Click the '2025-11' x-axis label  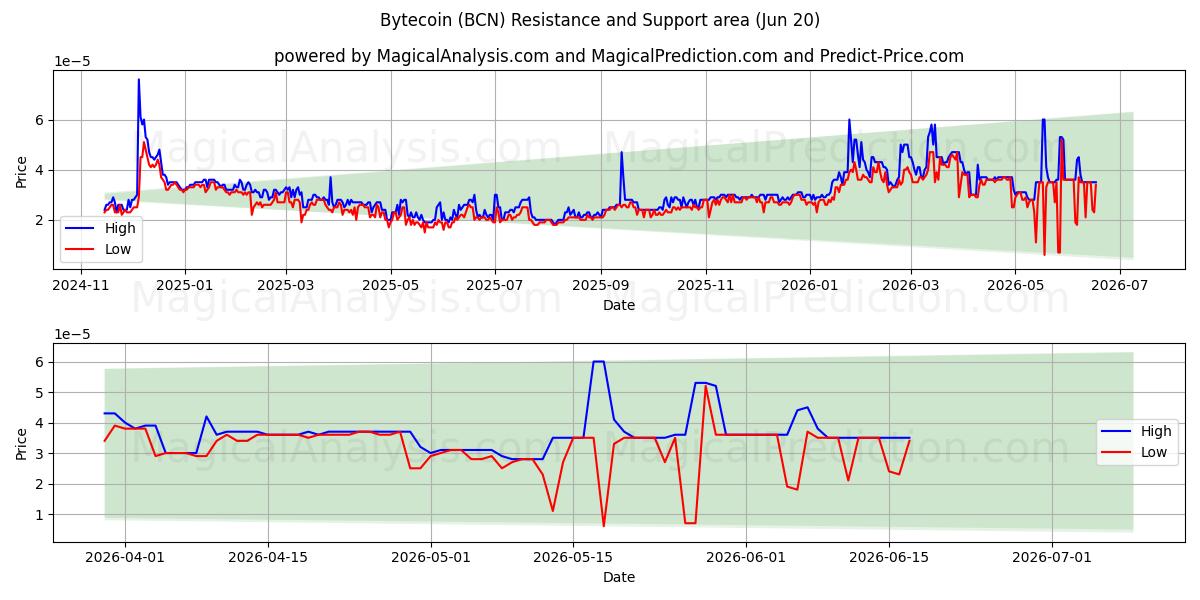tap(706, 285)
